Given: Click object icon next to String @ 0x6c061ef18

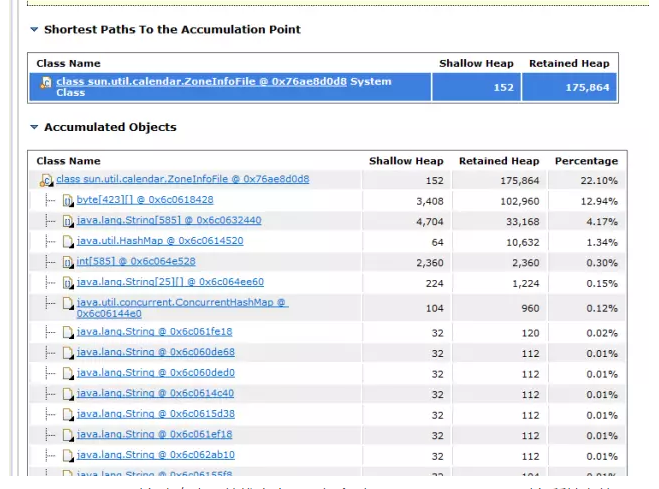Looking at the screenshot, I should click(x=68, y=435).
